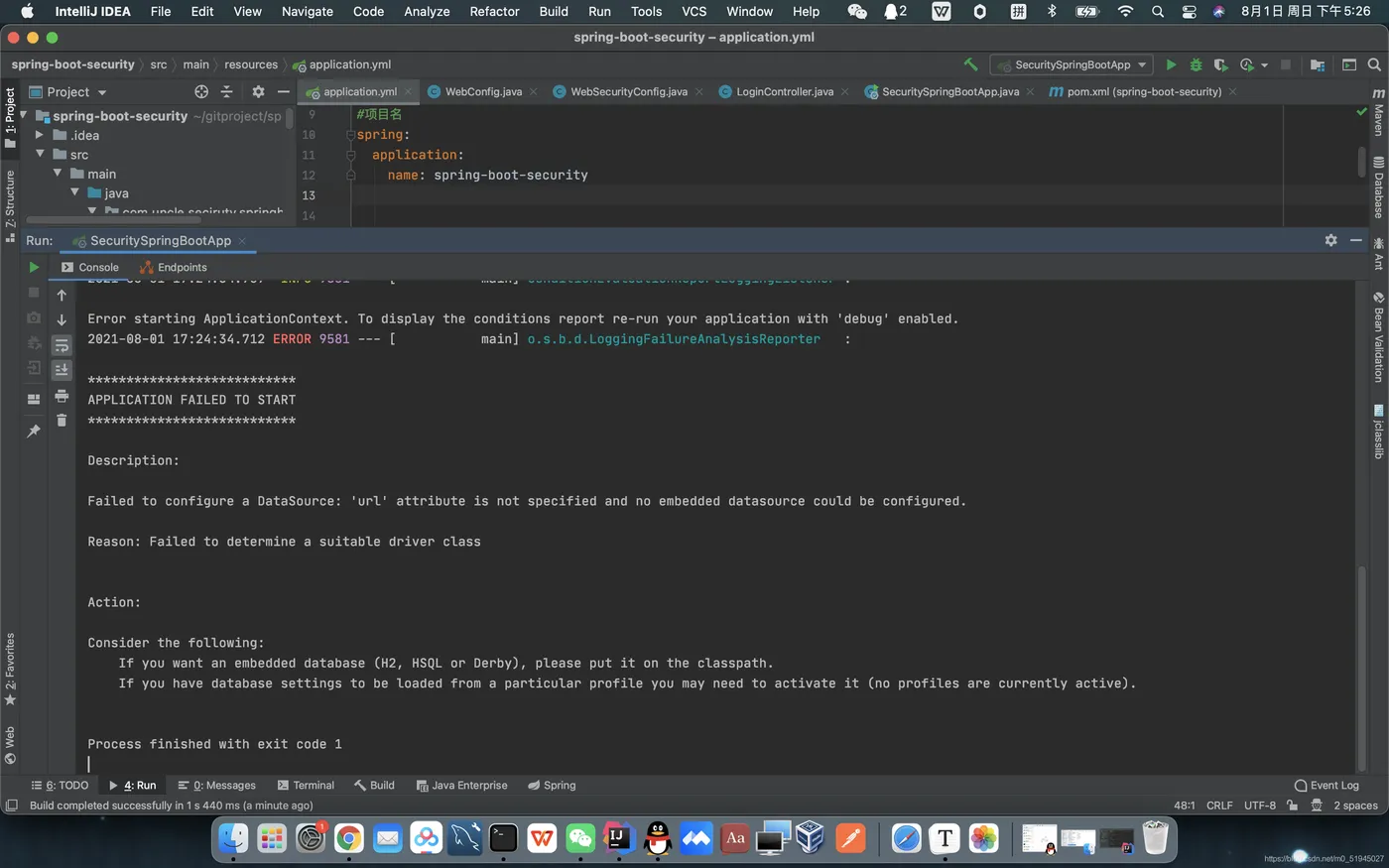Open the SecuritySpringBootApp run configuration dropdown
1389x868 pixels.
[x=1072, y=64]
